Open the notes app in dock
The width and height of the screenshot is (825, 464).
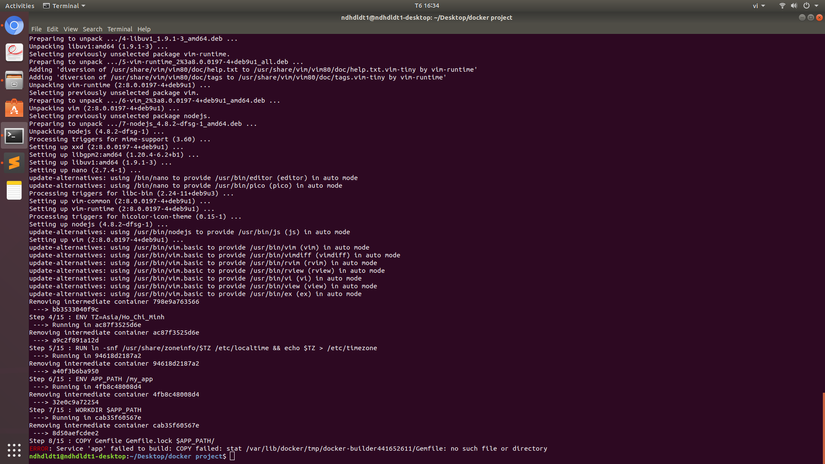[x=14, y=190]
